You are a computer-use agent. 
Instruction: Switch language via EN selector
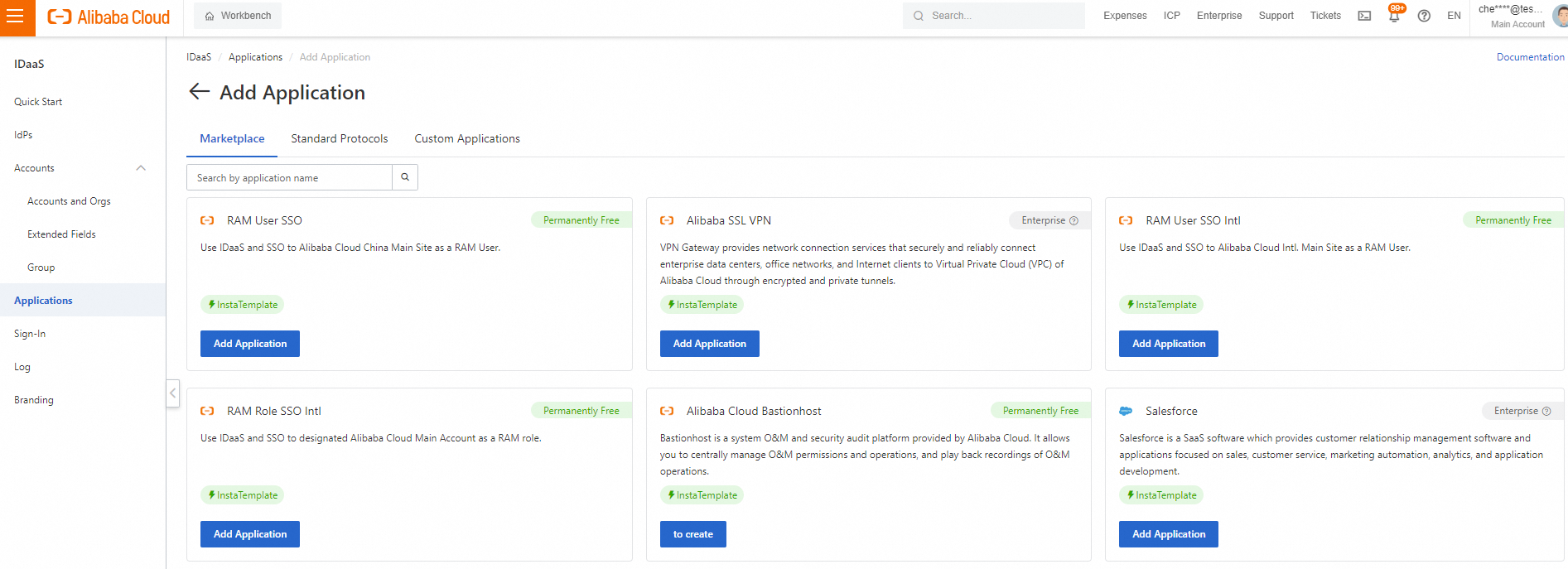click(x=1454, y=16)
